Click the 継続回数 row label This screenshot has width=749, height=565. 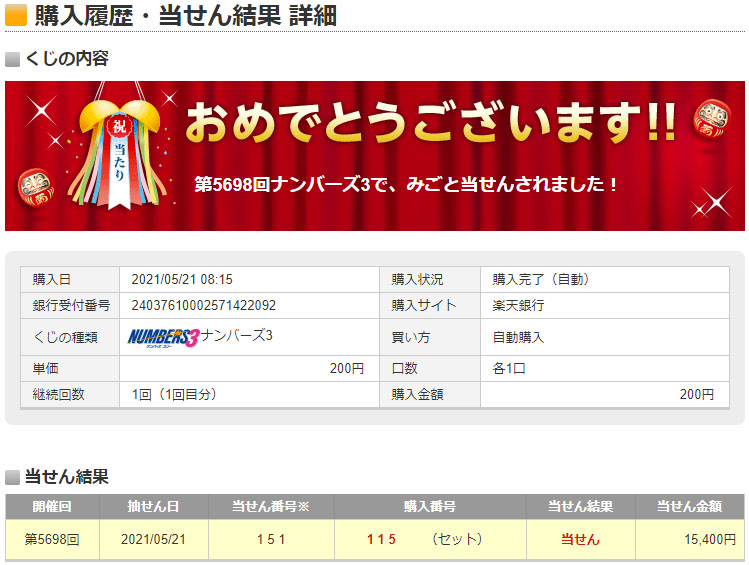tap(58, 394)
